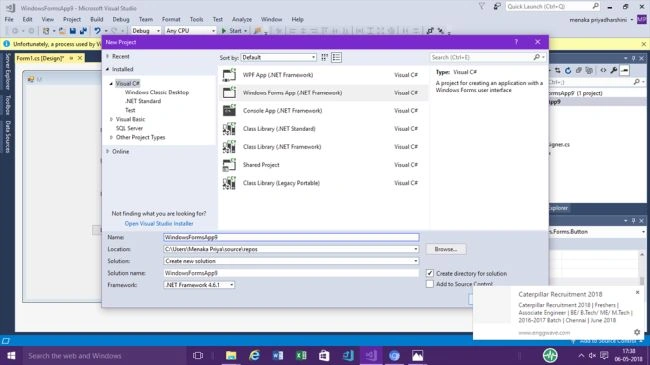The image size is (650, 365).
Task: Click the Solution Explorer View Code icon
Action: (603, 71)
